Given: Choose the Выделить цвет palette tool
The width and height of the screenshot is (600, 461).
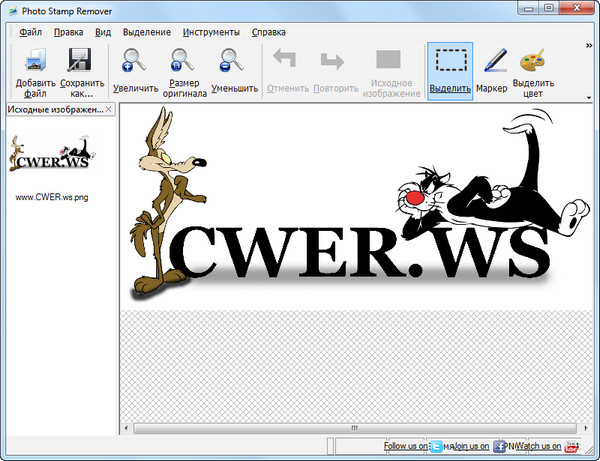Looking at the screenshot, I should pyautogui.click(x=534, y=61).
